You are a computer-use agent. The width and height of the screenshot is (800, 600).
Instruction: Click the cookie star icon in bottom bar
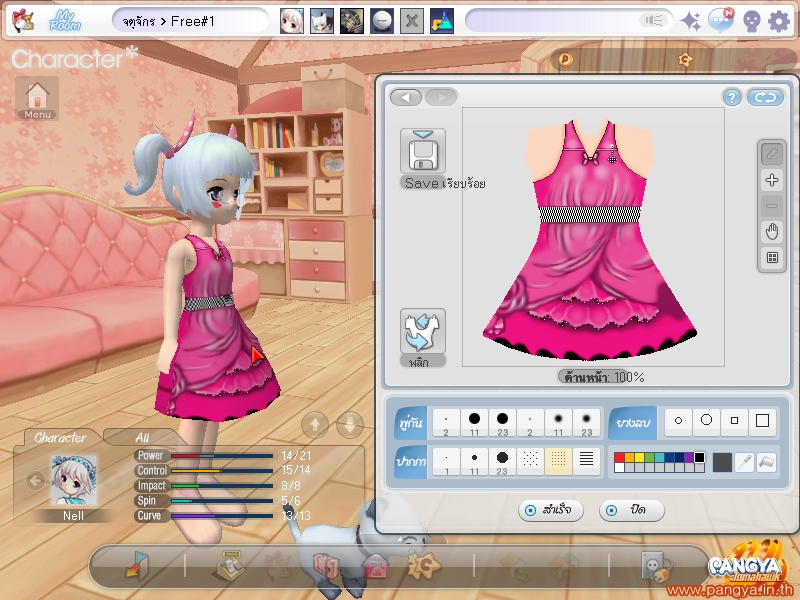coord(423,565)
